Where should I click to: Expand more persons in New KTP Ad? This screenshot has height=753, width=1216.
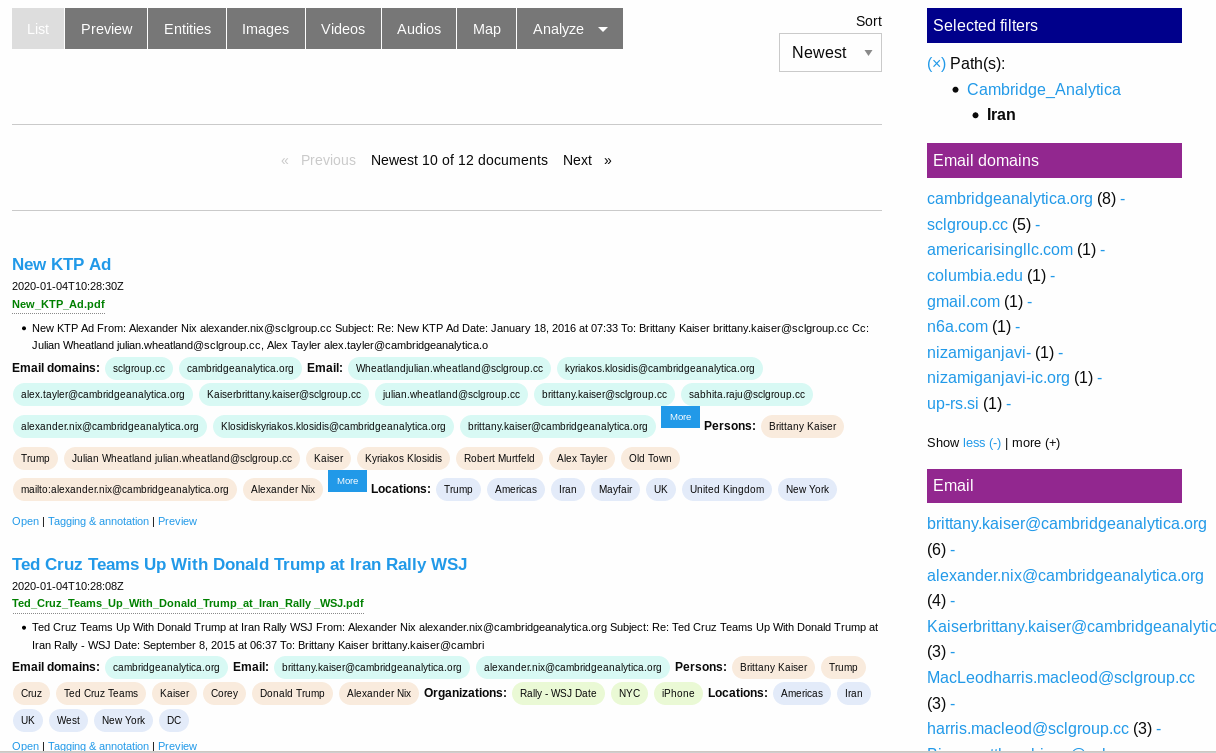(347, 481)
